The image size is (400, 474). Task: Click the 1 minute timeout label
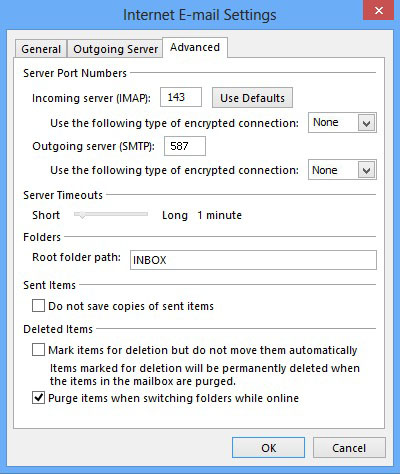pyautogui.click(x=219, y=215)
